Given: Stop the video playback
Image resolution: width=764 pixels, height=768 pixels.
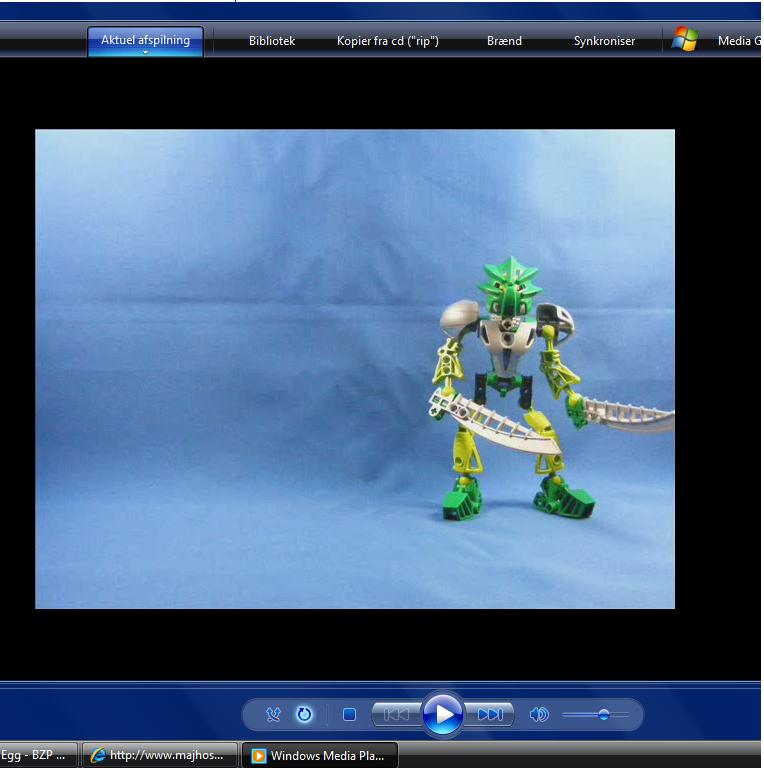Looking at the screenshot, I should pos(349,715).
